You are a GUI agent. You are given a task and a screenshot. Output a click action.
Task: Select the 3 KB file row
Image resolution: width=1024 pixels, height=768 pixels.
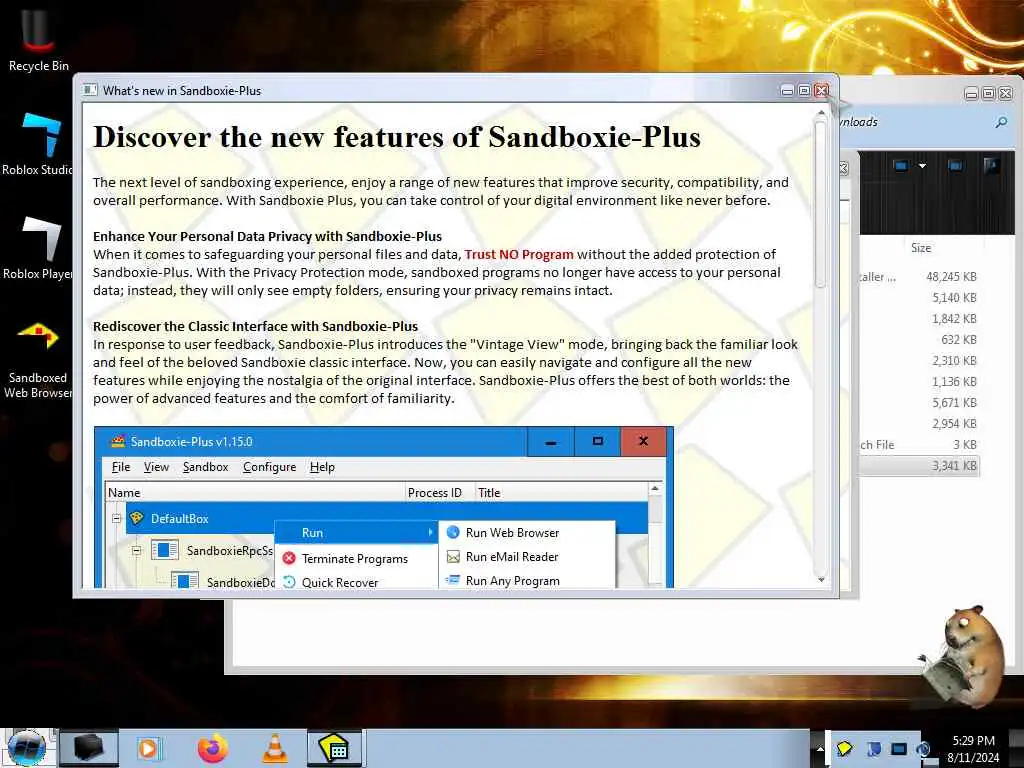tap(918, 444)
